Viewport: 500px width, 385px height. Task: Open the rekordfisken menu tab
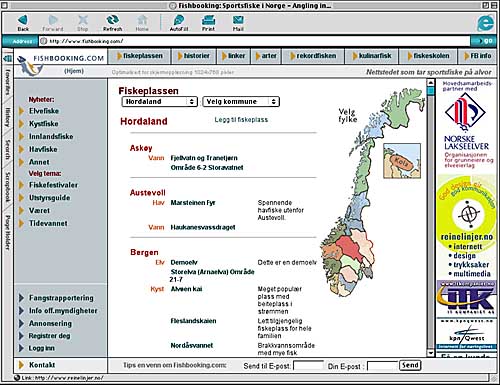tap(313, 56)
